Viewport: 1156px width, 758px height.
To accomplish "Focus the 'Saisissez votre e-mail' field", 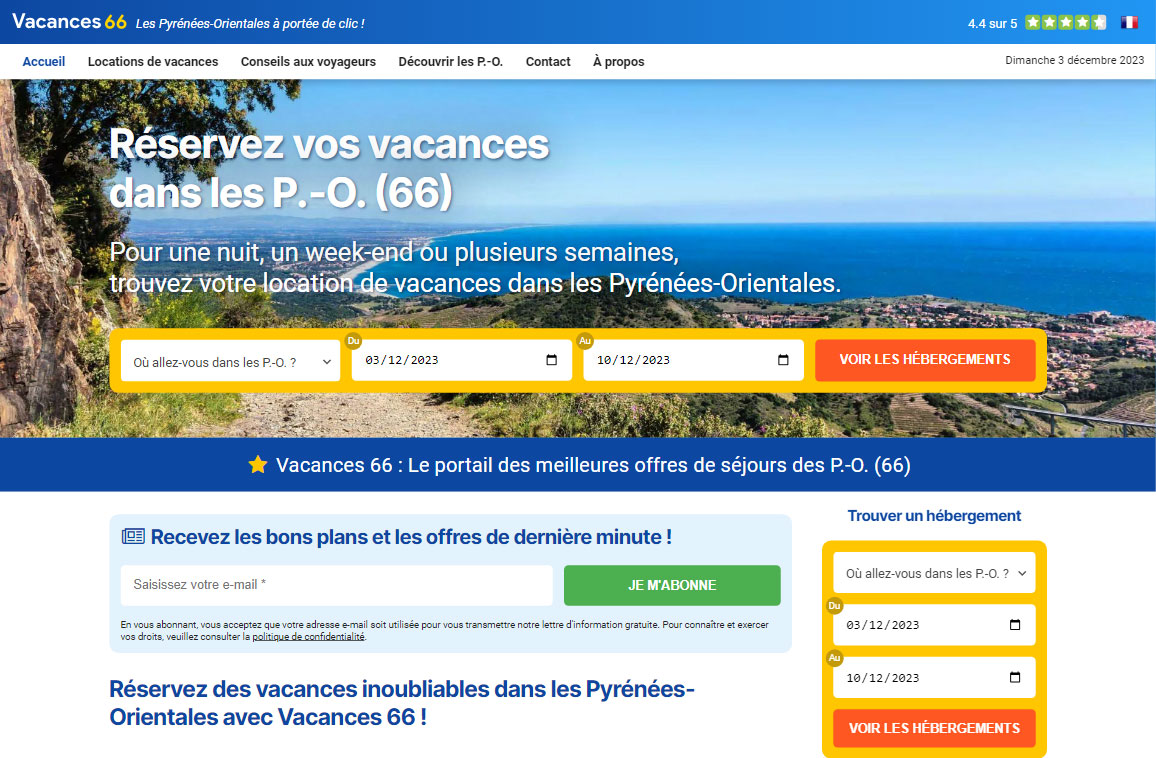I will [x=336, y=585].
